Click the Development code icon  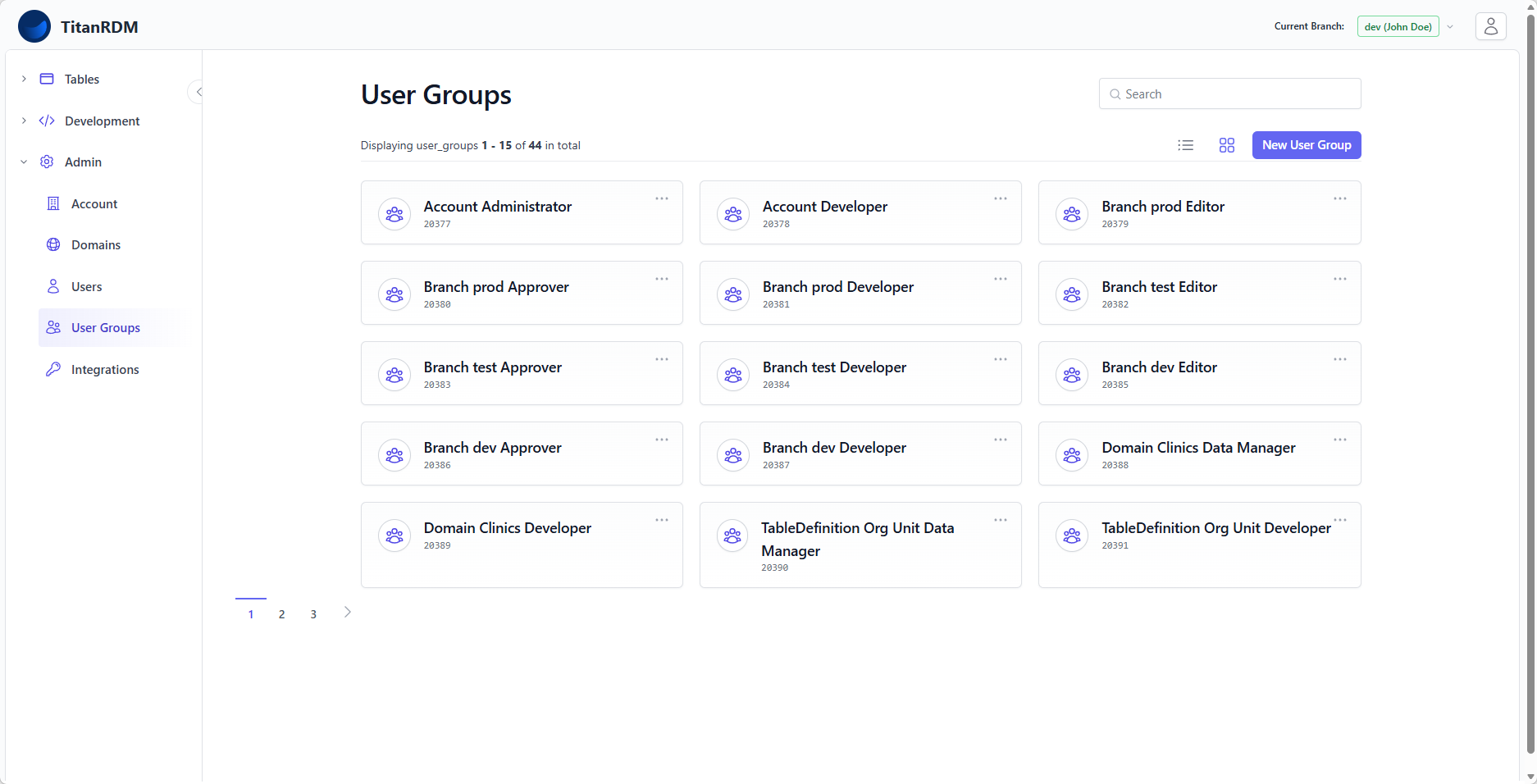[x=47, y=121]
